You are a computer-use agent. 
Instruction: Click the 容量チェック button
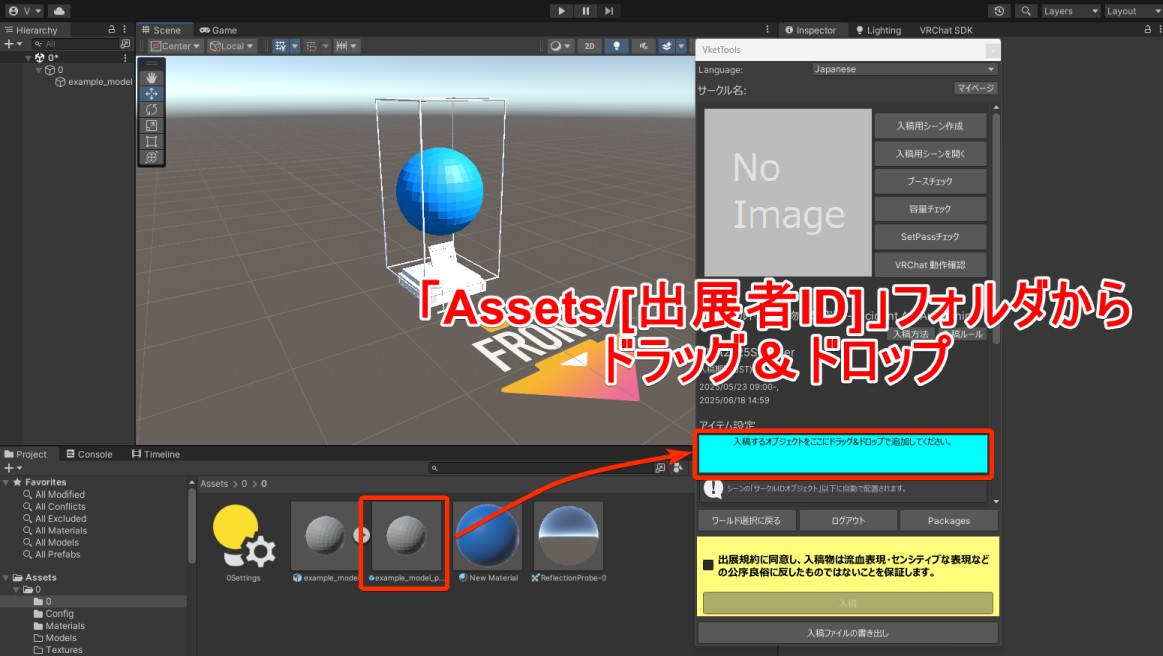click(x=930, y=209)
